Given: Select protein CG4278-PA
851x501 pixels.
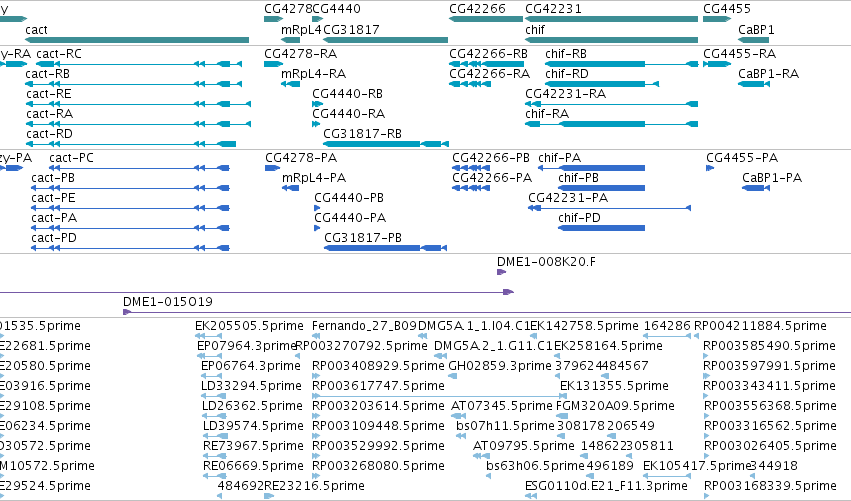Looking at the screenshot, I should [x=272, y=168].
